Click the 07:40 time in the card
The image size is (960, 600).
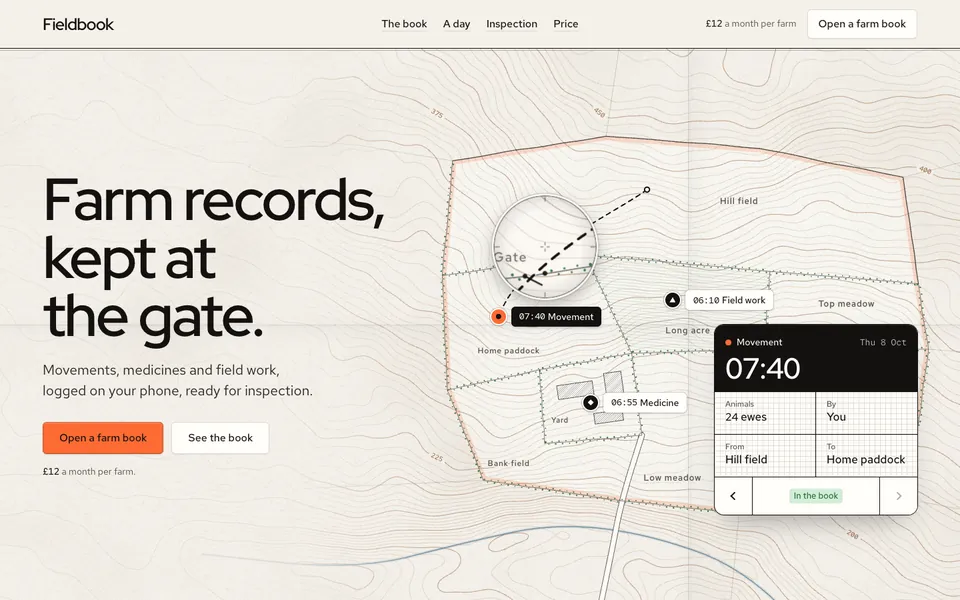coord(762,369)
